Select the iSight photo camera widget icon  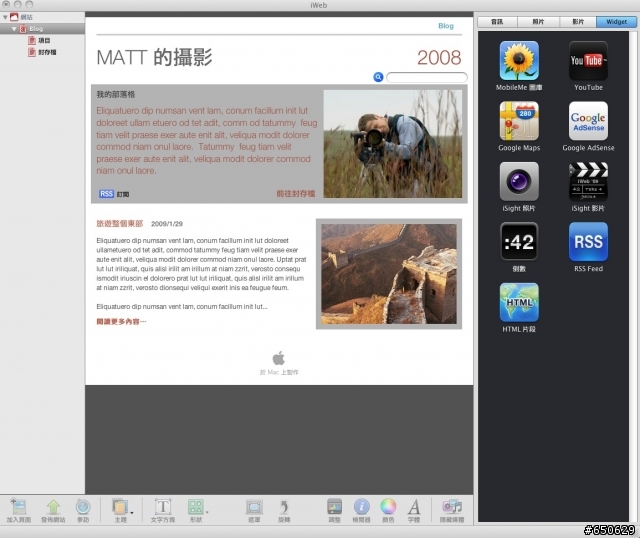[519, 181]
